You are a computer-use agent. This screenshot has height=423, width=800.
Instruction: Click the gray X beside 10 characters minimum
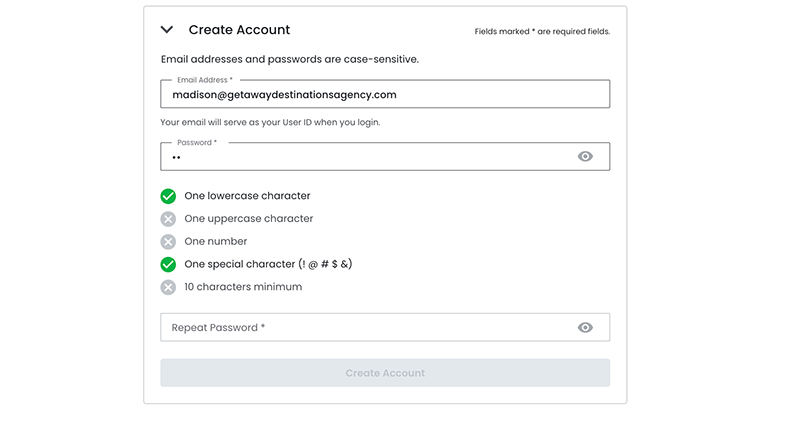[x=168, y=288]
